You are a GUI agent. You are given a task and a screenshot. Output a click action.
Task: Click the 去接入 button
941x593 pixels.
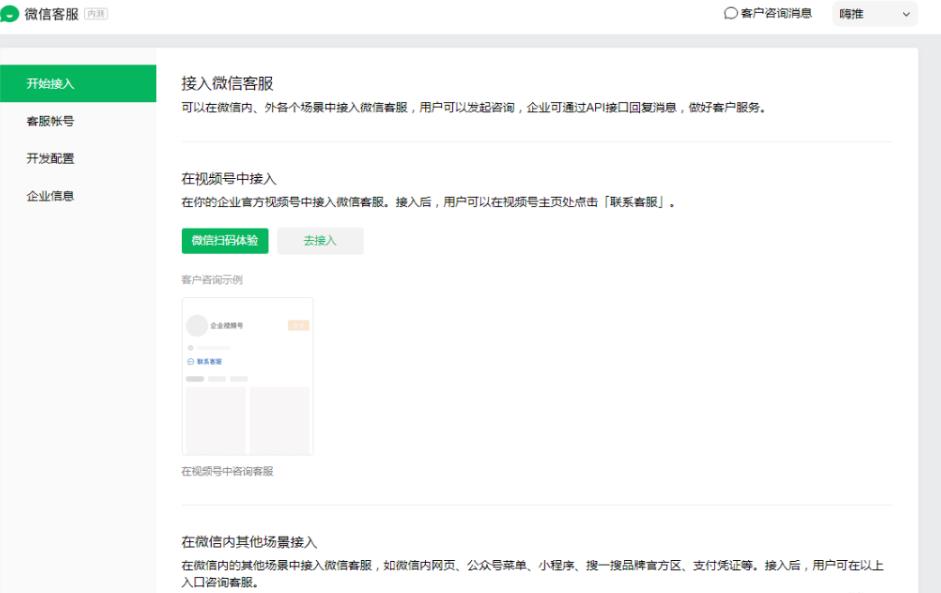pos(320,241)
